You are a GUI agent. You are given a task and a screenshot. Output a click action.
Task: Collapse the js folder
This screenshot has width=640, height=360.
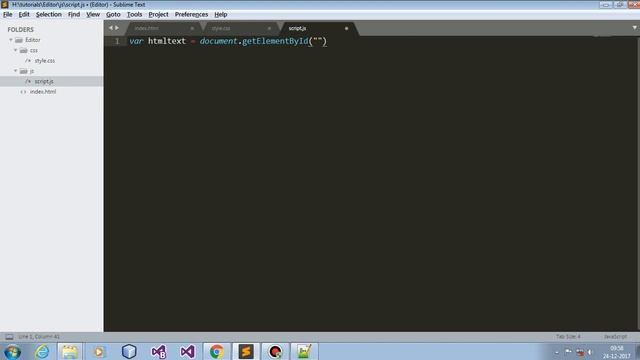click(x=16, y=71)
